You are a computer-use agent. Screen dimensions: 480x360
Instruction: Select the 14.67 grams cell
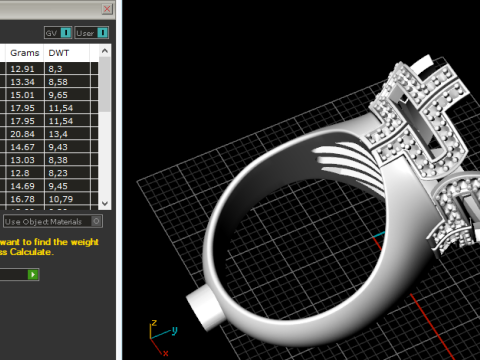pyautogui.click(x=25, y=147)
